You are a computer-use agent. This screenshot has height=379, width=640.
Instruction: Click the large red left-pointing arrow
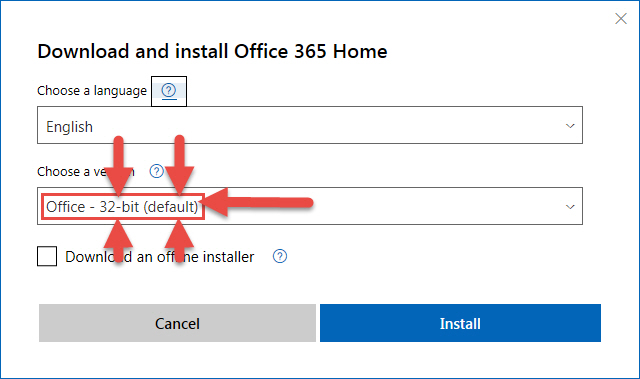258,202
